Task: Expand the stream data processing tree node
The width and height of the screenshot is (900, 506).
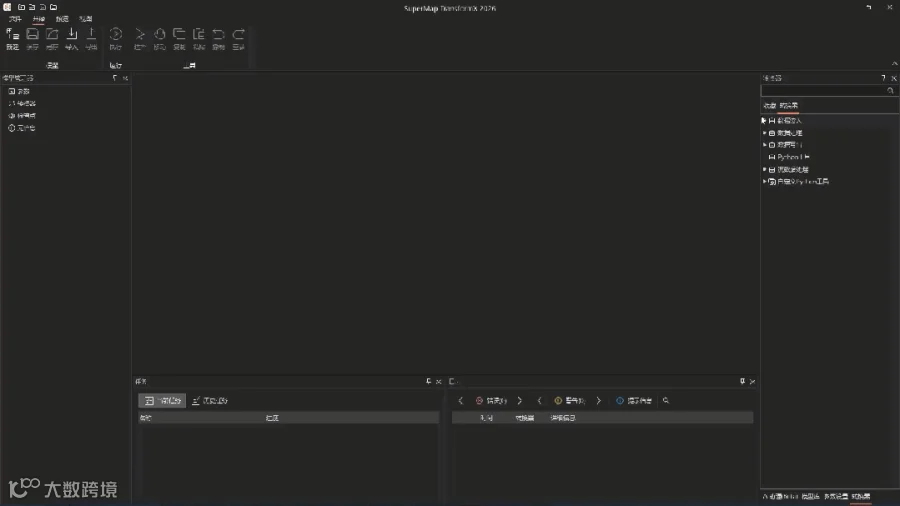Action: coord(764,169)
